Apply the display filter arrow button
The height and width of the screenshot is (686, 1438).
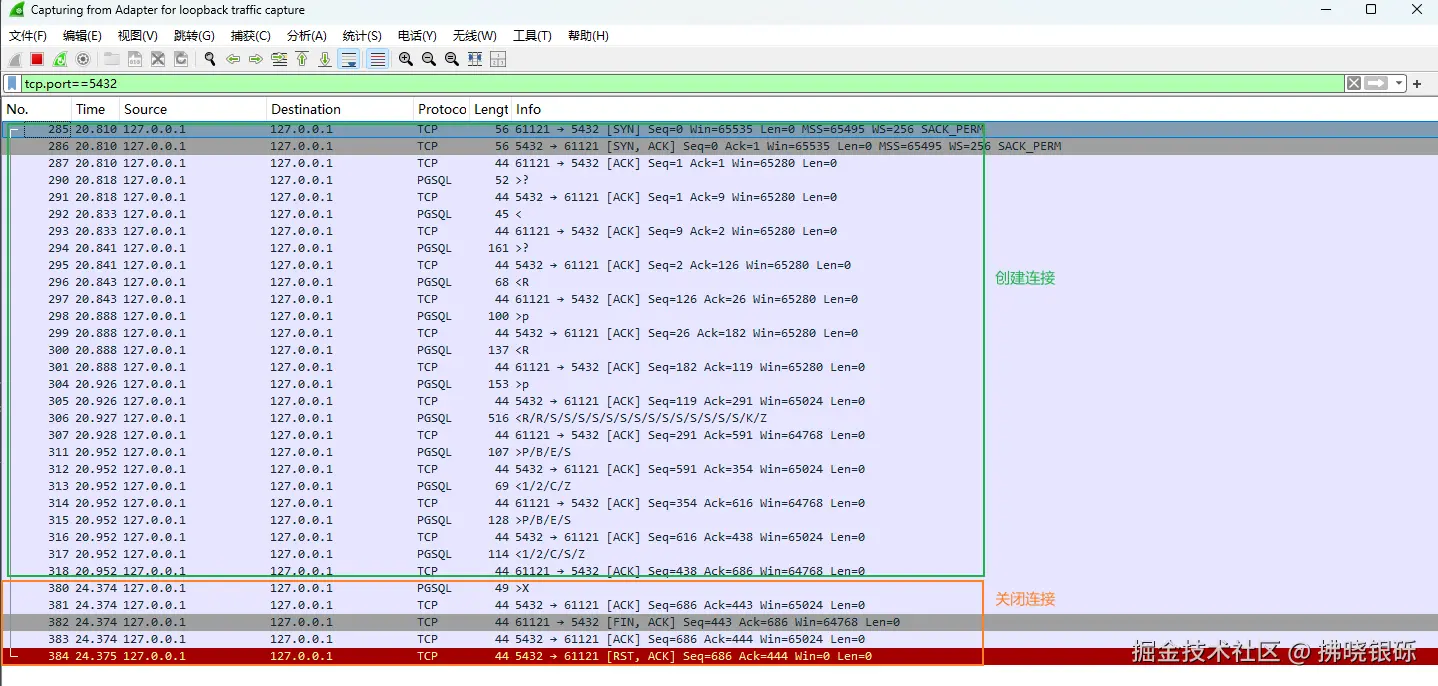[1377, 84]
